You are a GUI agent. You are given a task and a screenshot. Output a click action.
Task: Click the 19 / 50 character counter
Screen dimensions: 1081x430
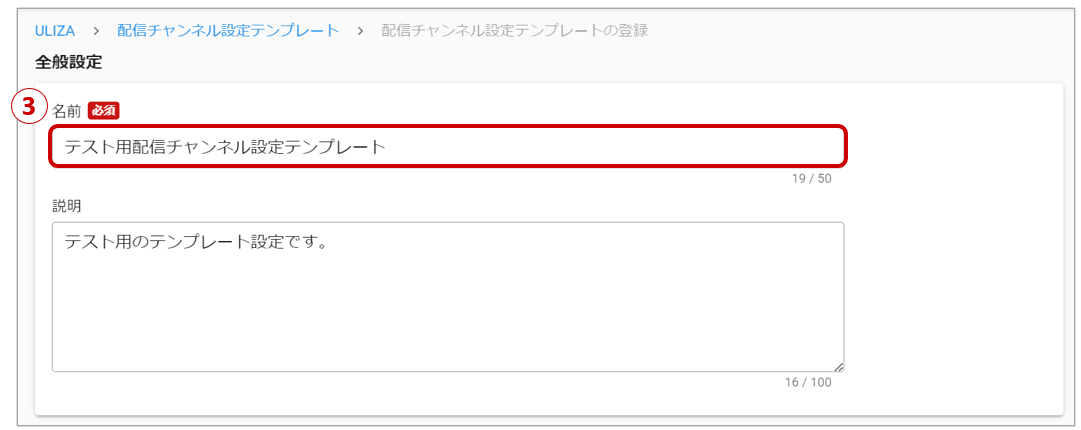coord(811,179)
